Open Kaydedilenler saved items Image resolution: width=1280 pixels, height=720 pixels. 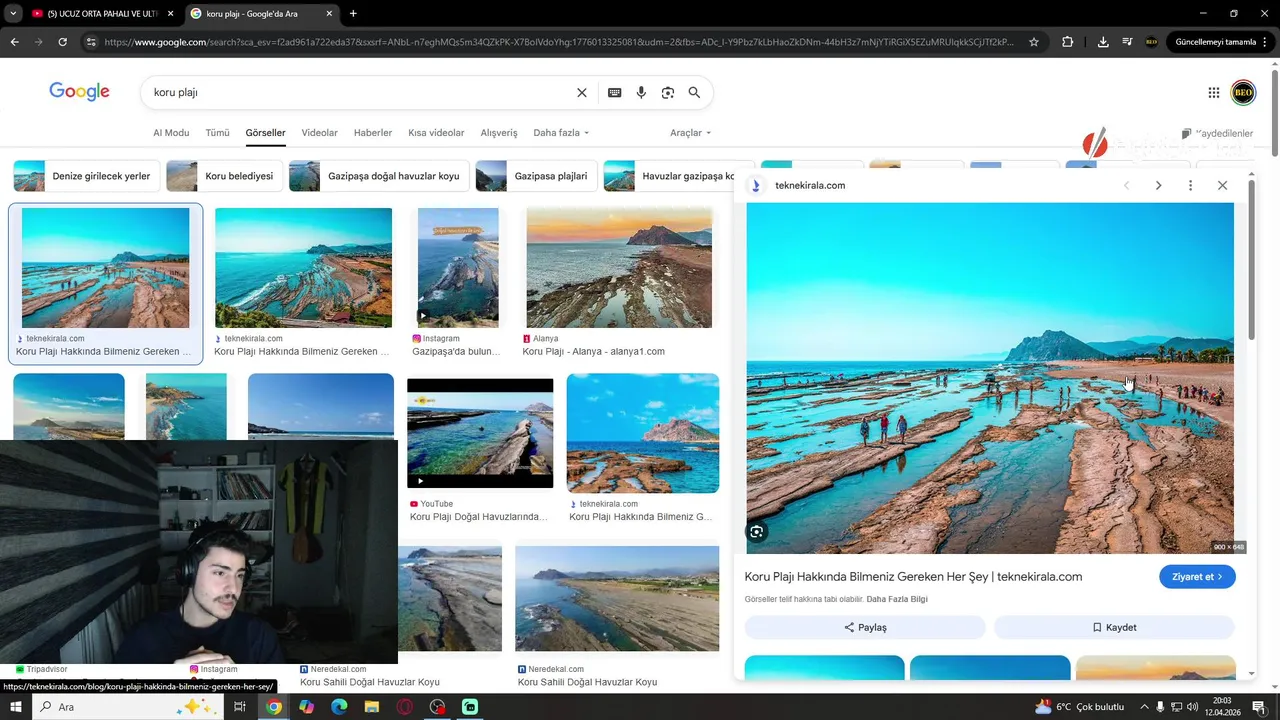1217,133
